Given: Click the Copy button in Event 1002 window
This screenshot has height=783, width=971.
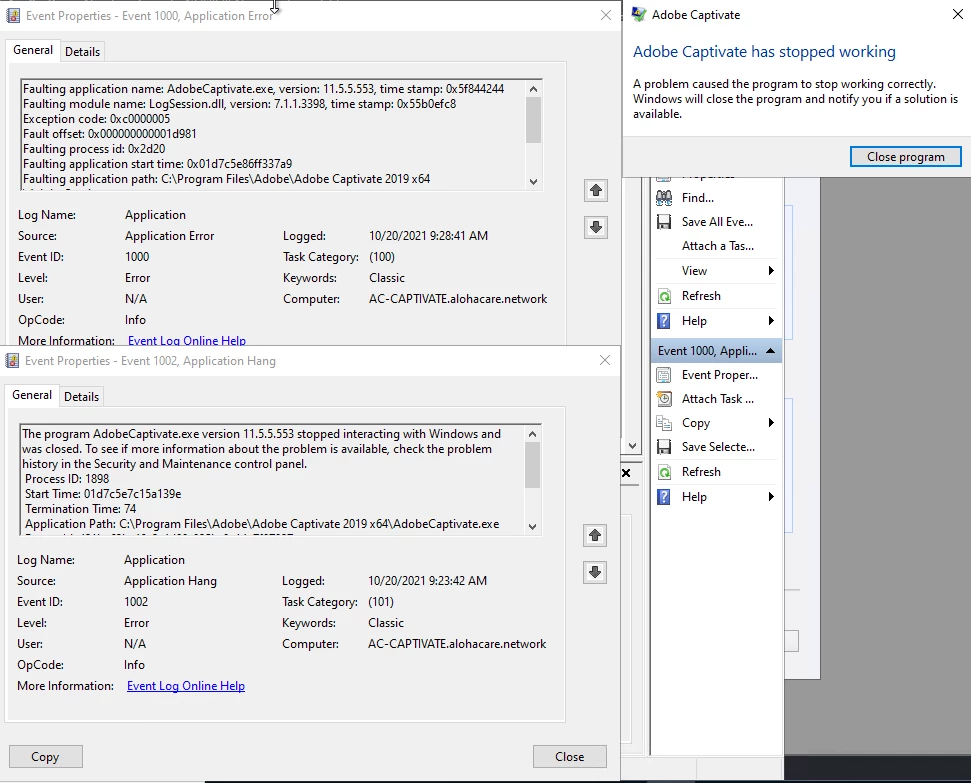Looking at the screenshot, I should [x=45, y=756].
